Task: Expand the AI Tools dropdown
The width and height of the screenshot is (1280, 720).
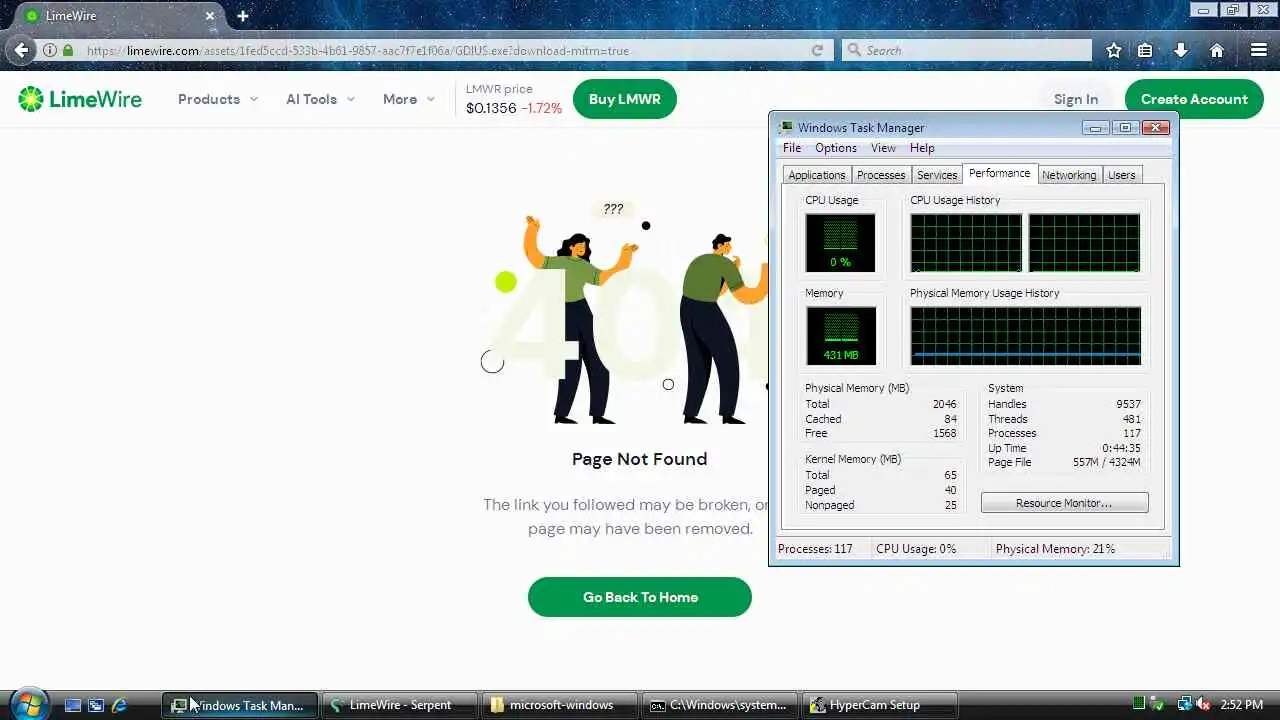Action: (320, 99)
